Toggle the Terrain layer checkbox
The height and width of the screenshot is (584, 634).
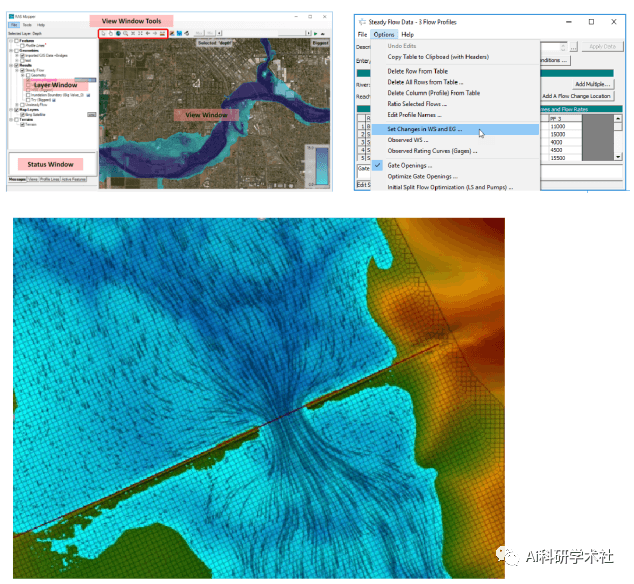(x=22, y=125)
